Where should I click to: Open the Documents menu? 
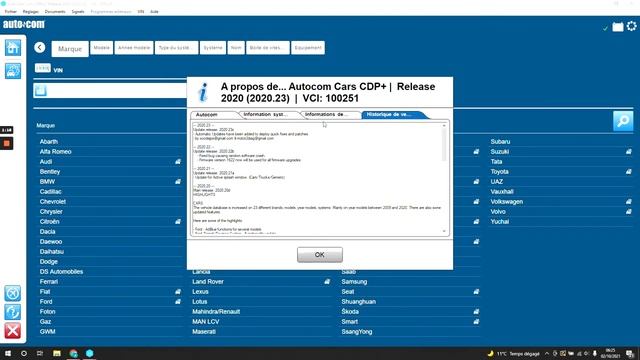55,12
